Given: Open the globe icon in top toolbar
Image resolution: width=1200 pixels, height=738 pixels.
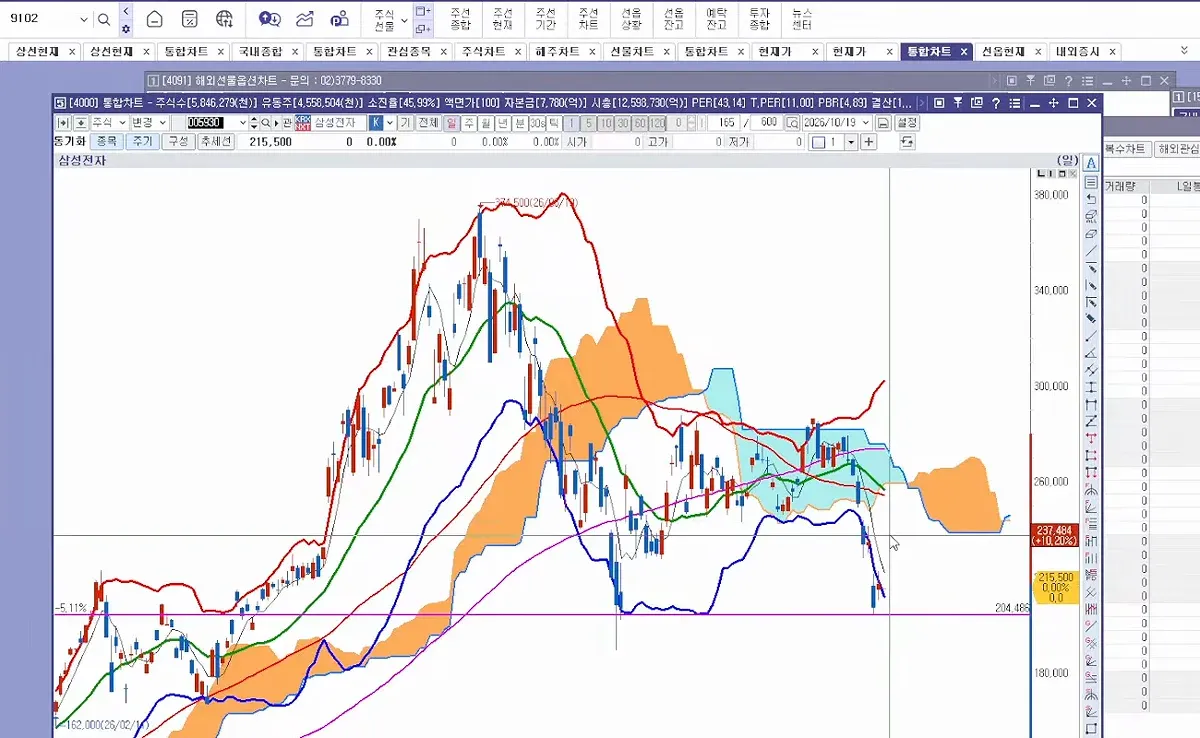Looking at the screenshot, I should (x=225, y=19).
